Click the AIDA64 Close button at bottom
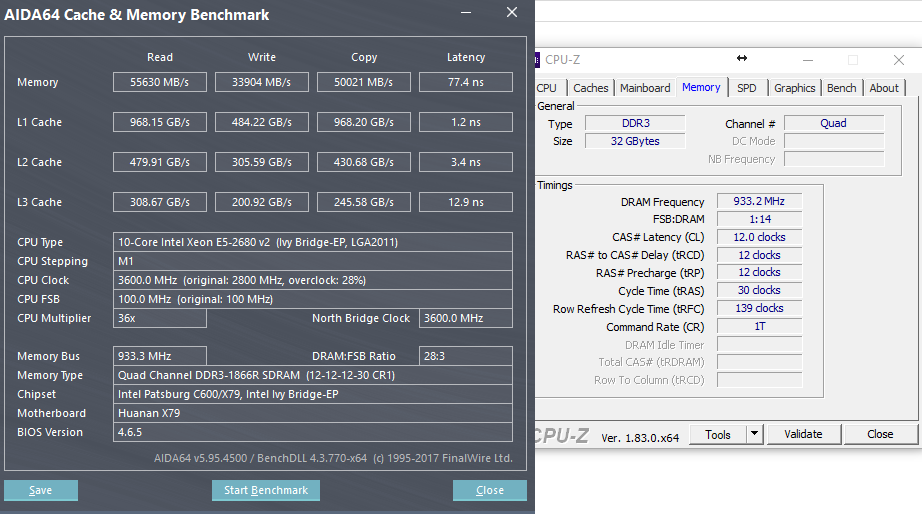This screenshot has width=922, height=514. click(x=490, y=490)
